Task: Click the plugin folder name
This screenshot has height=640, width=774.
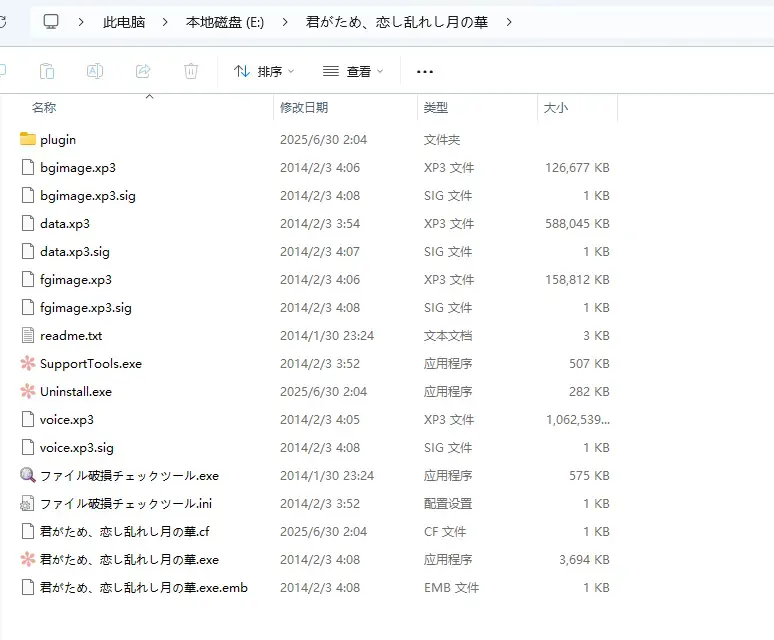Action: (58, 140)
